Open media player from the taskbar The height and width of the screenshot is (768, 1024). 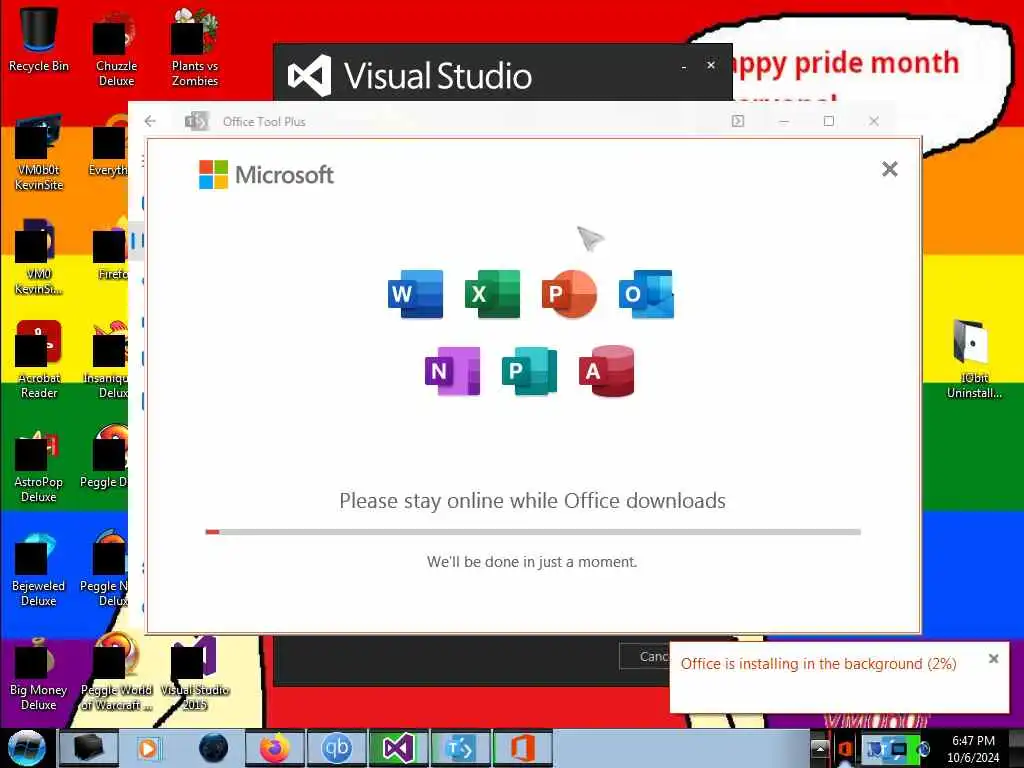[x=149, y=748]
